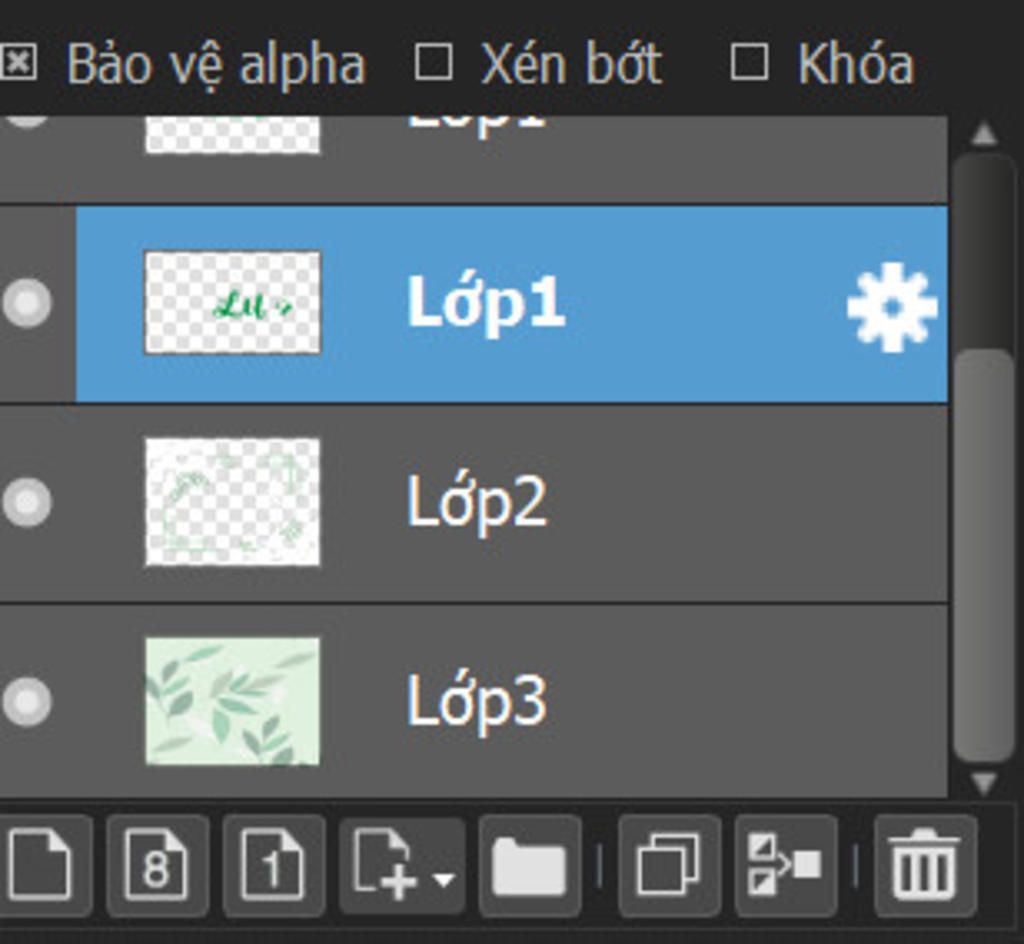
Task: Select the Lớp3 layer thumbnail
Action: (232, 701)
